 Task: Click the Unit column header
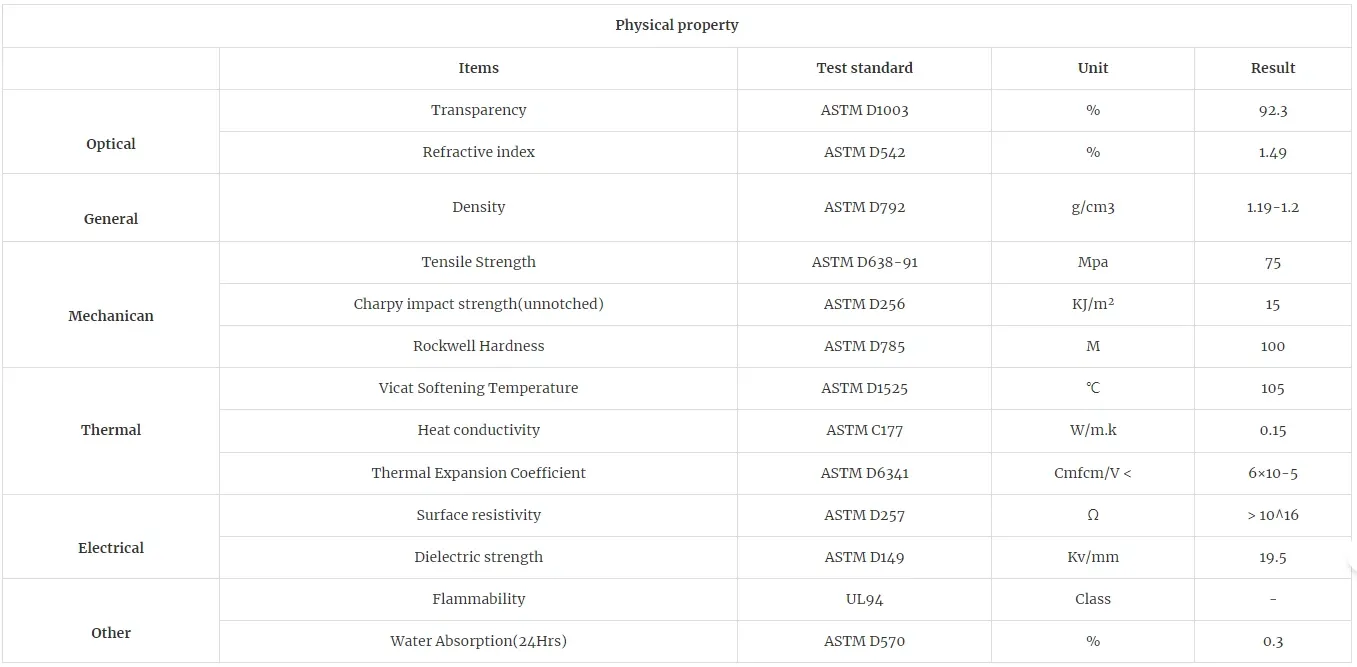(1092, 68)
